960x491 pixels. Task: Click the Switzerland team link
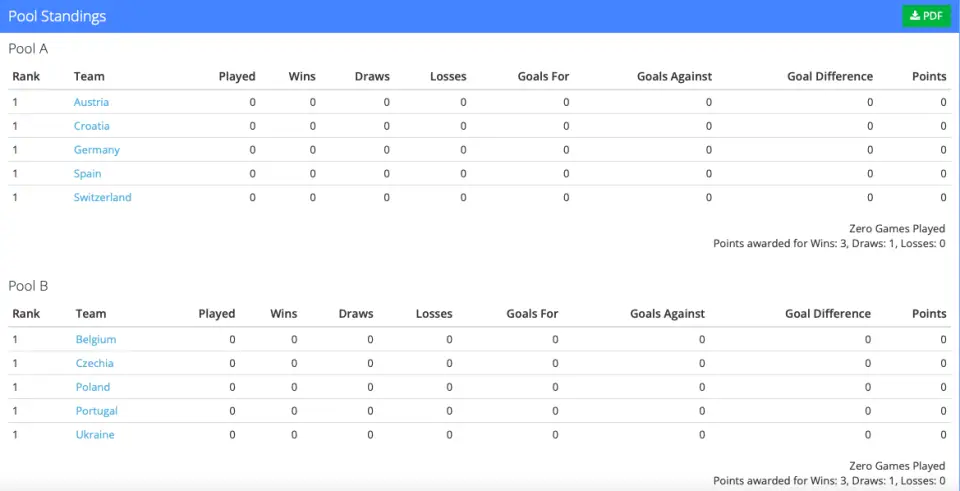pos(102,198)
